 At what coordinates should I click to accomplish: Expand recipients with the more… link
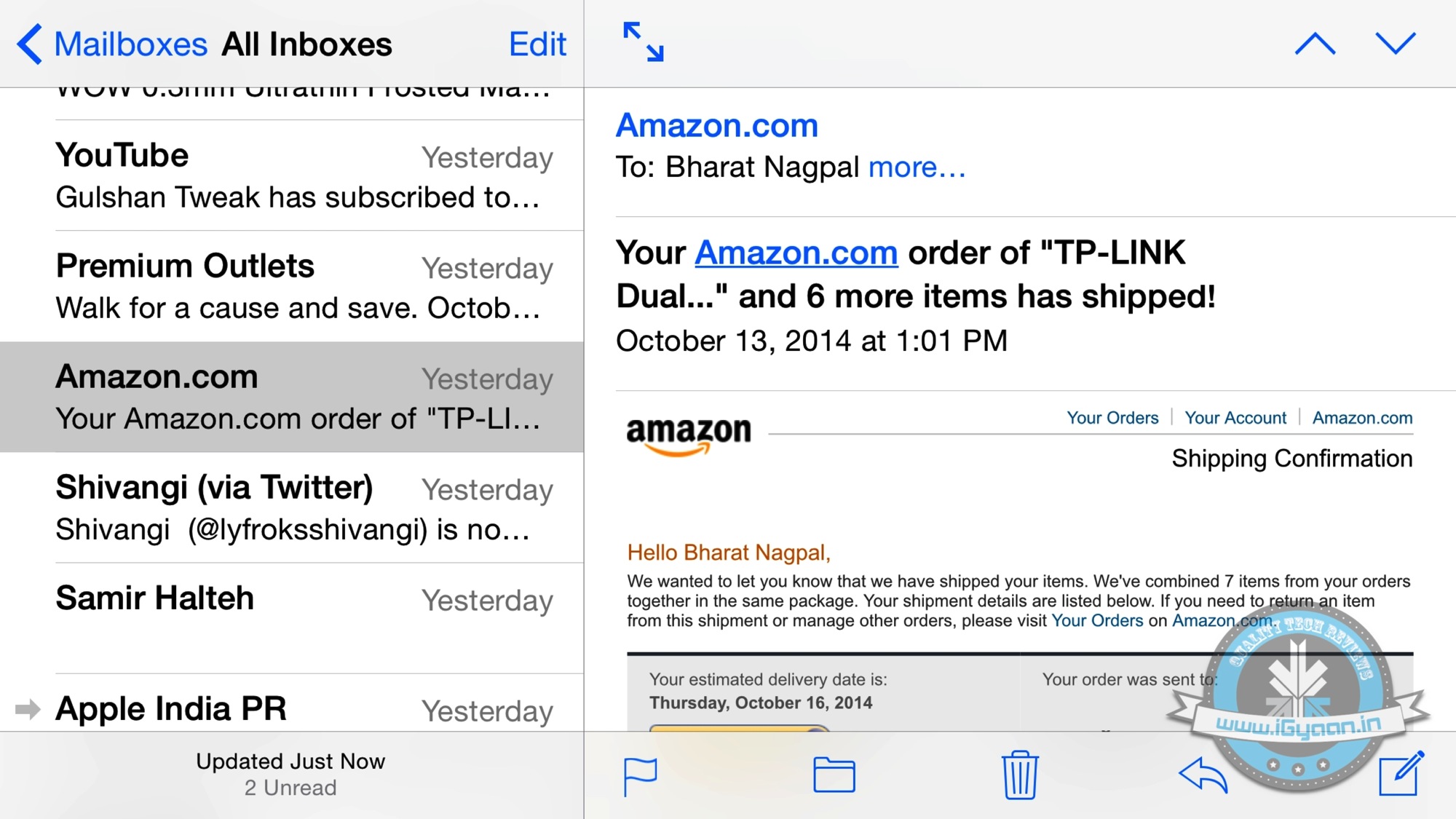pyautogui.click(x=917, y=167)
